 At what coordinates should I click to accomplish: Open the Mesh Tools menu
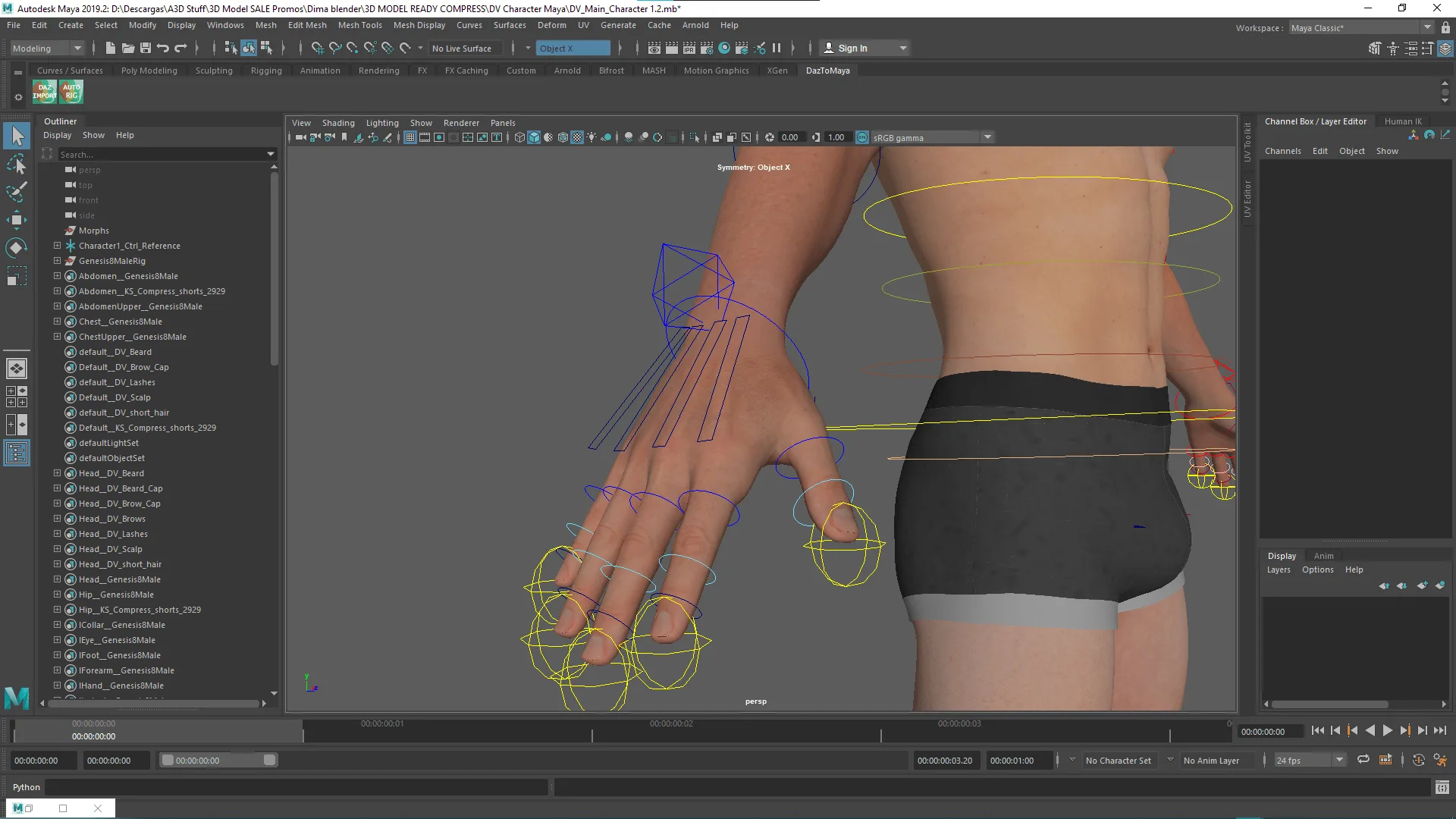pos(360,25)
